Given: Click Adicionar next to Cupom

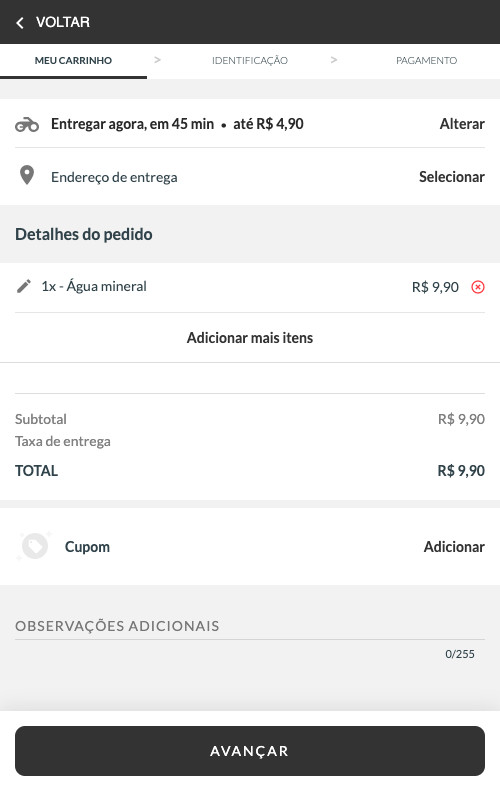Looking at the screenshot, I should (x=454, y=547).
